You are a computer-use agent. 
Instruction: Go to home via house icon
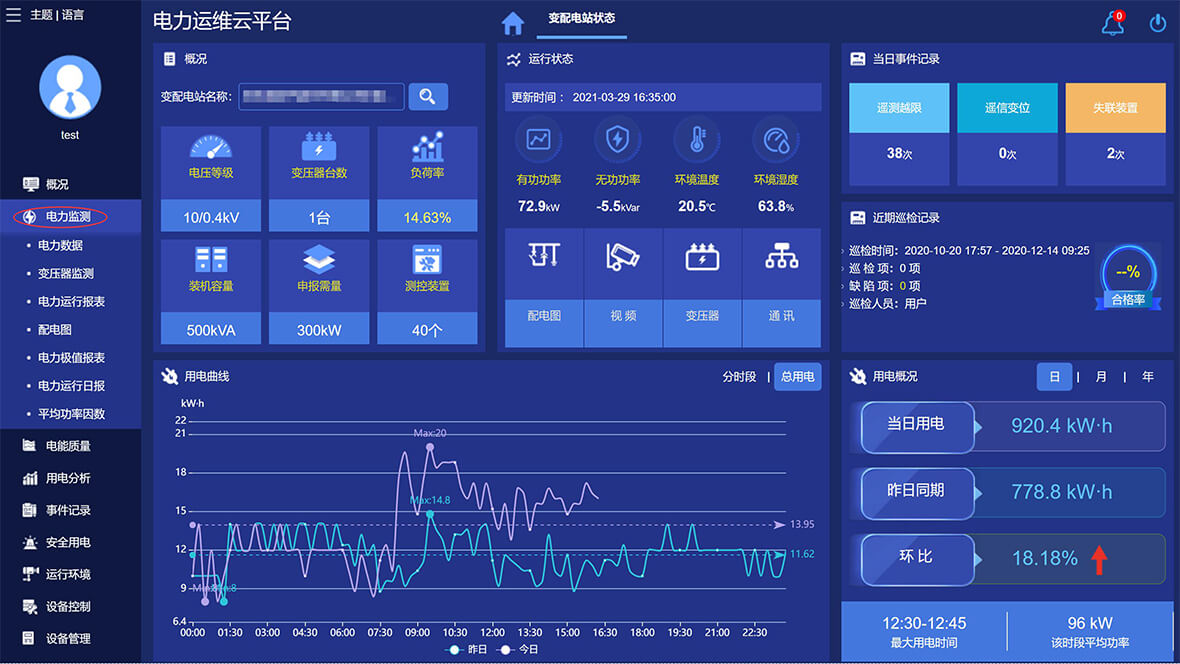pos(513,23)
